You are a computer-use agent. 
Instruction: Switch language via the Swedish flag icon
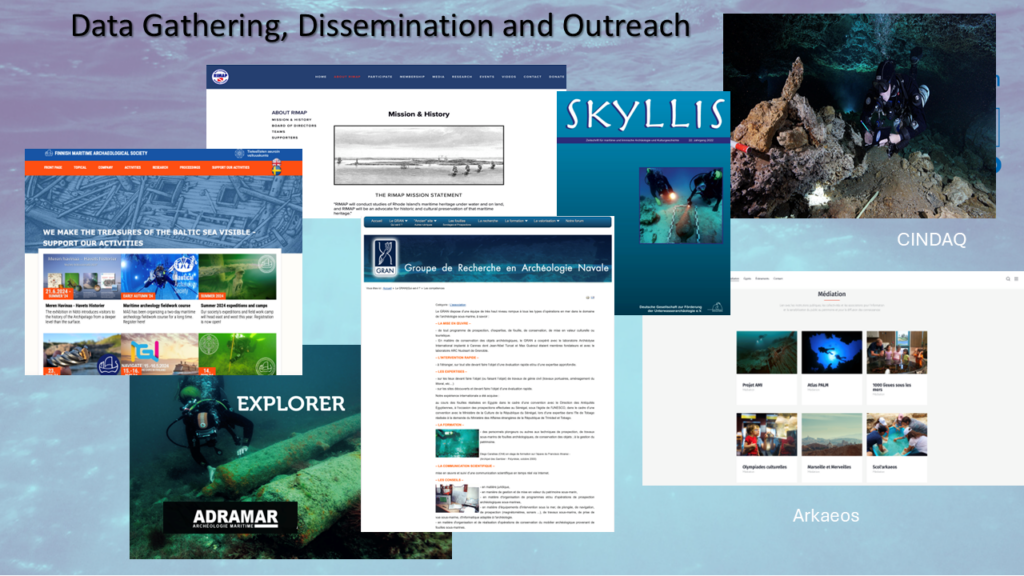pyautogui.click(x=276, y=170)
